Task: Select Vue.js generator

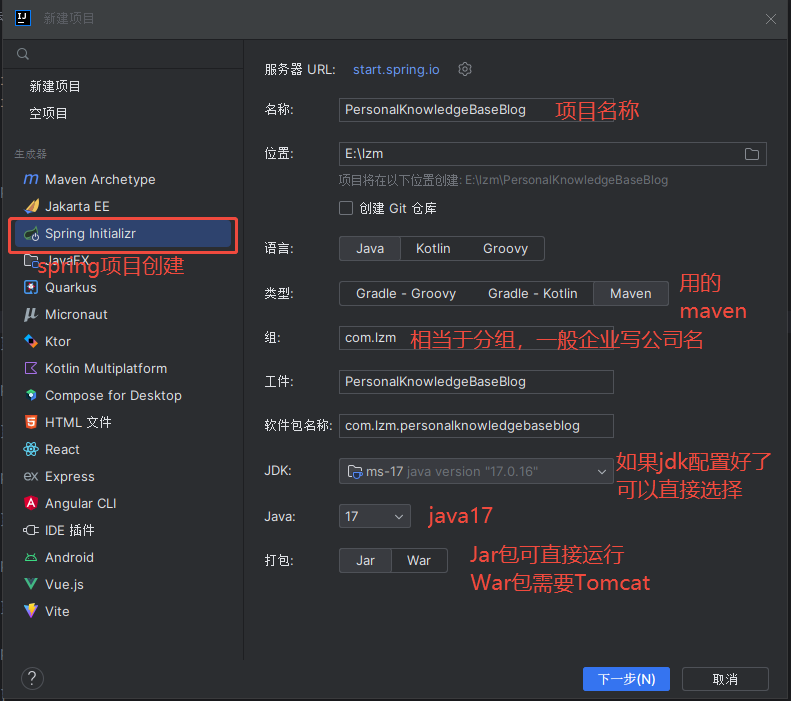Action: pyautogui.click(x=123, y=584)
